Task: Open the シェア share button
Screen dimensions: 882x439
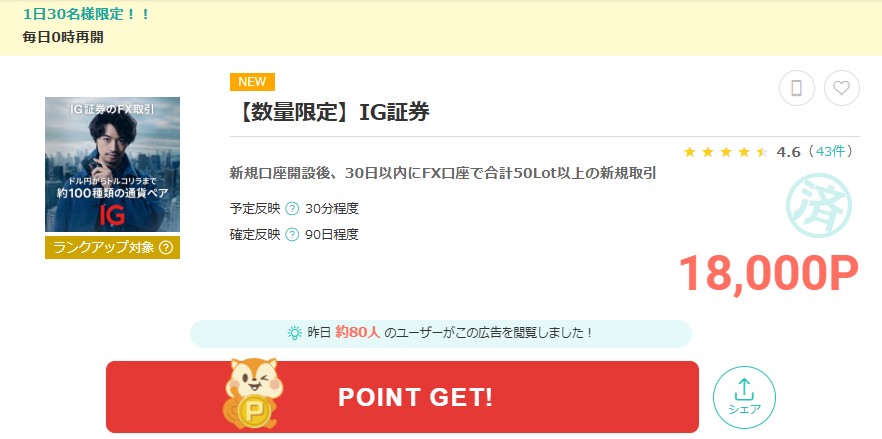Action: tap(744, 397)
